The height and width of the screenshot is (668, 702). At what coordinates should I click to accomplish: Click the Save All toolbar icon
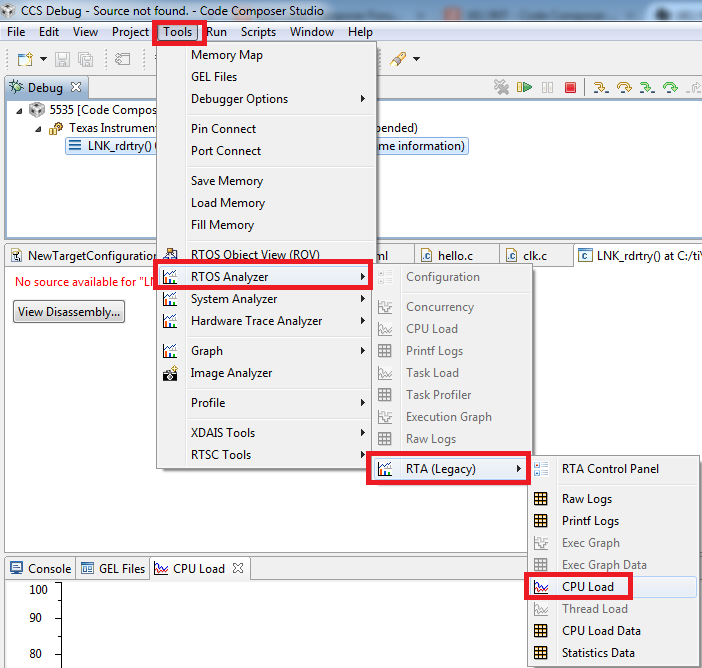(x=86, y=59)
